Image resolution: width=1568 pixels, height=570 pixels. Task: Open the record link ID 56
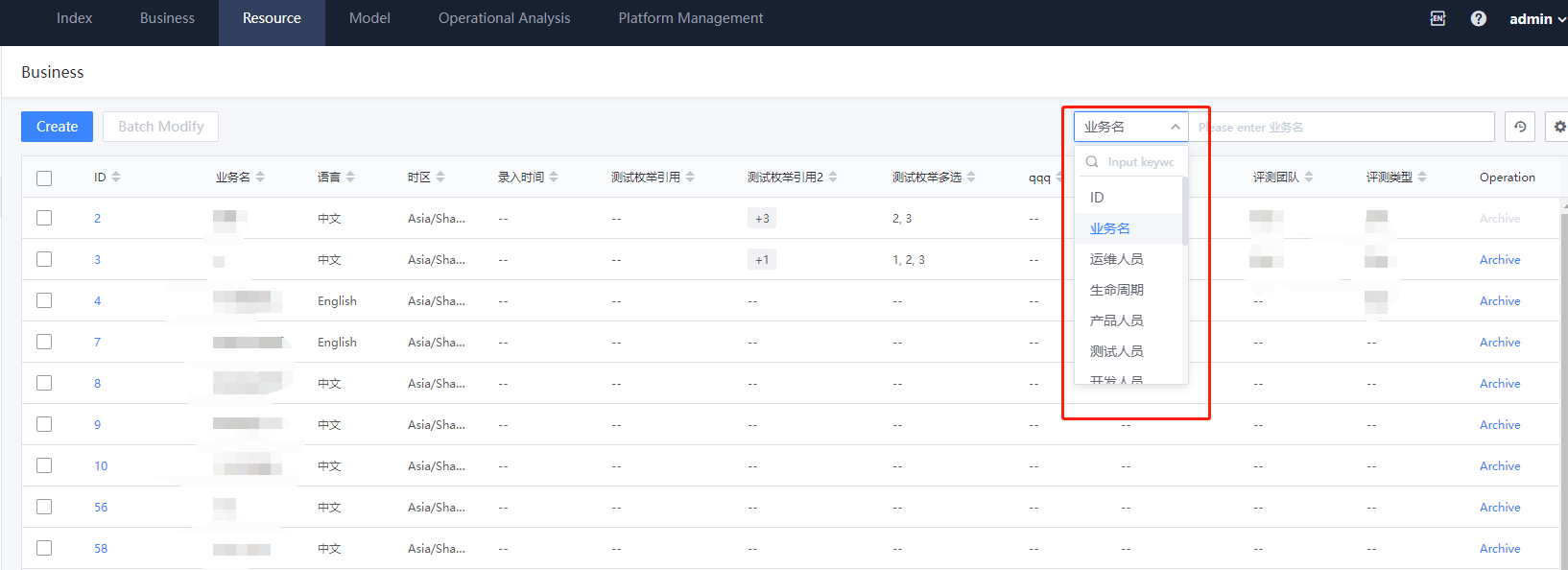coord(101,507)
